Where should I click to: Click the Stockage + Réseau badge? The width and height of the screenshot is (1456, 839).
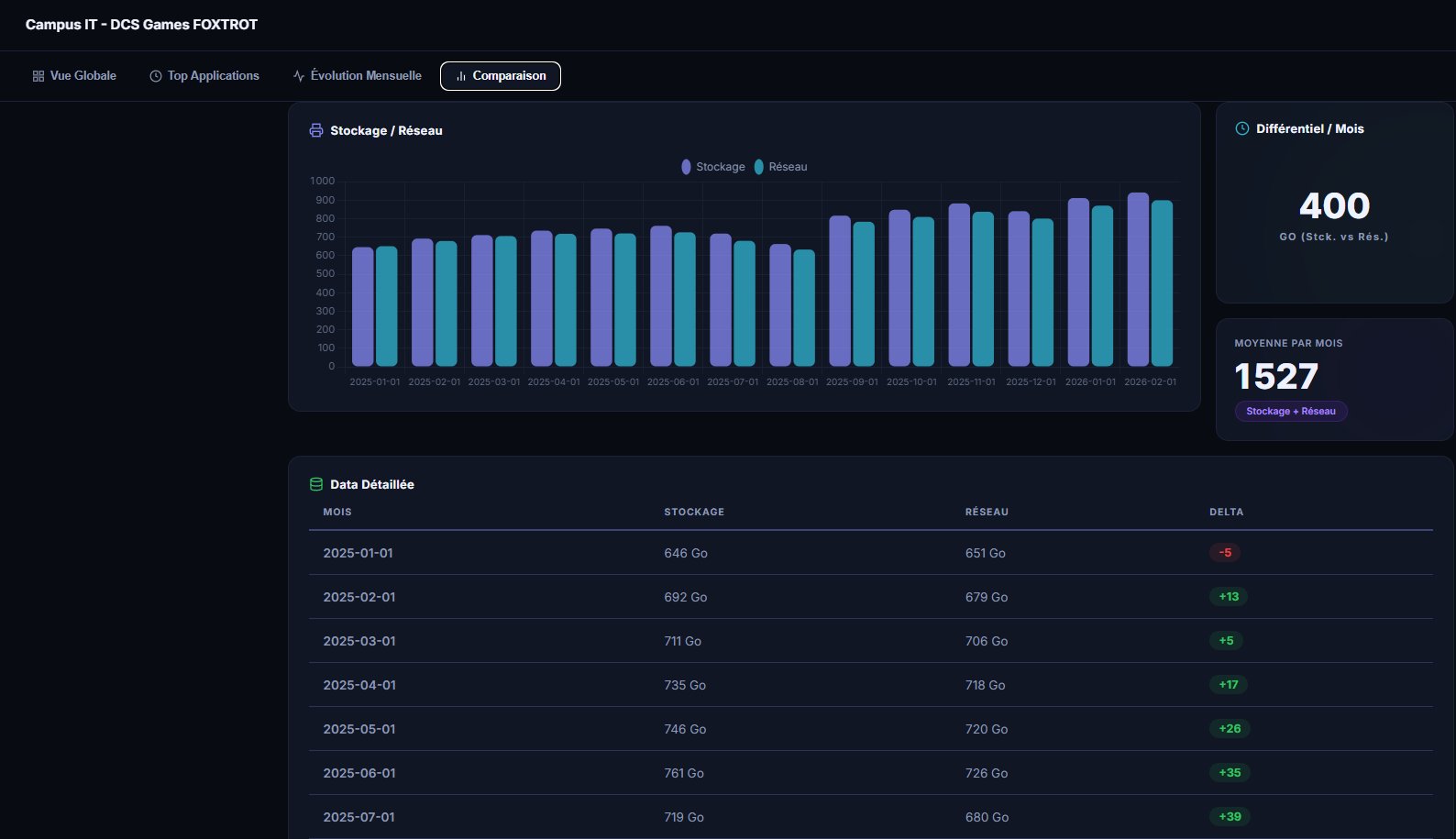[x=1290, y=411]
